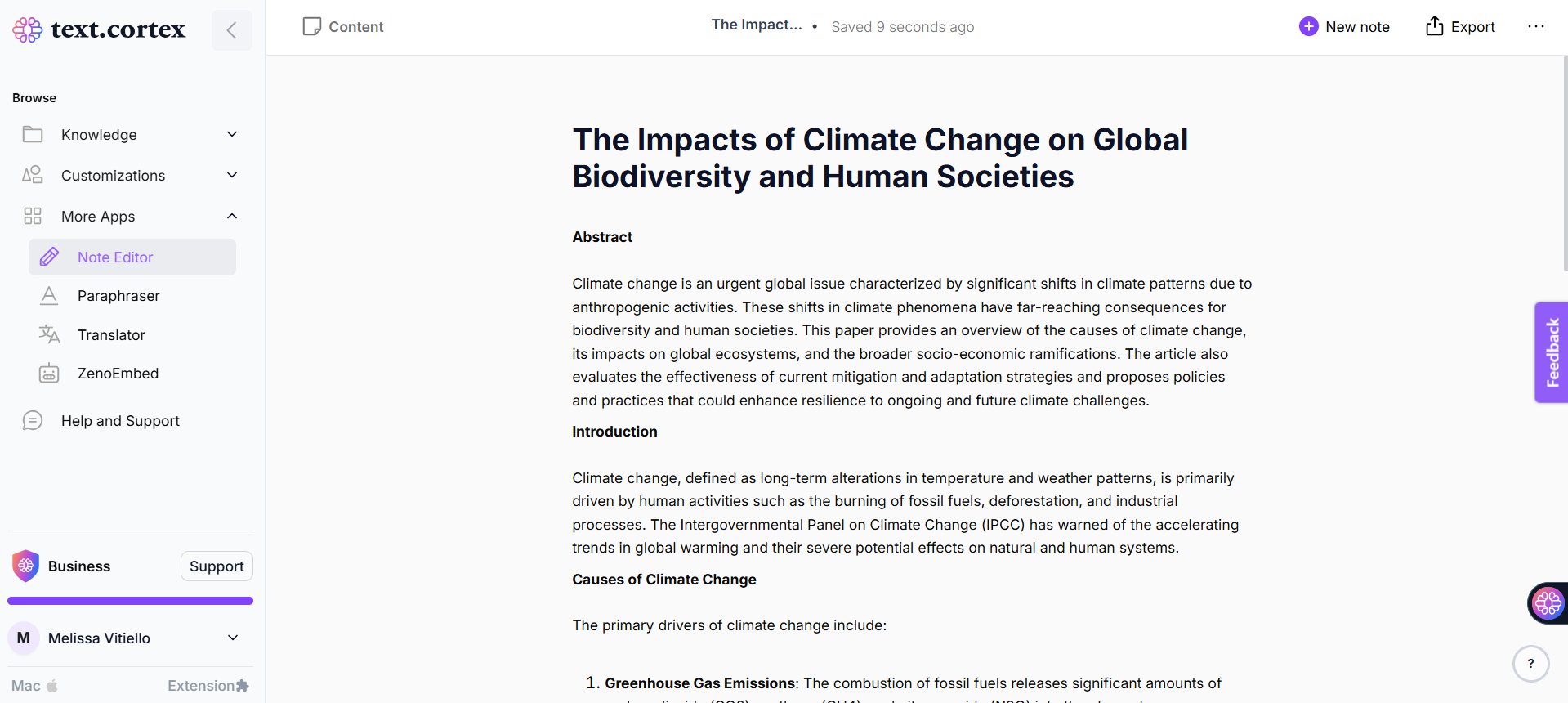1568x703 pixels.
Task: Open the Content panel icon
Action: pos(311,27)
